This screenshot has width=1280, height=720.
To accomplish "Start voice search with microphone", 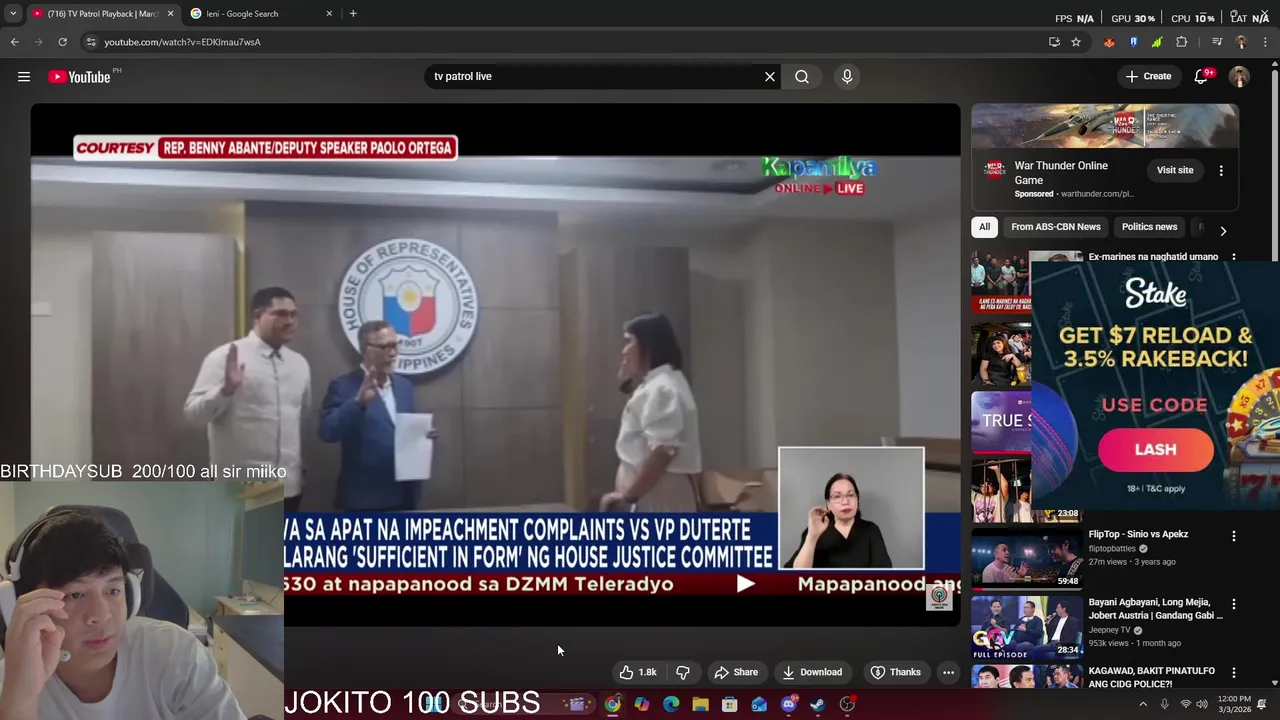I will 847,77.
